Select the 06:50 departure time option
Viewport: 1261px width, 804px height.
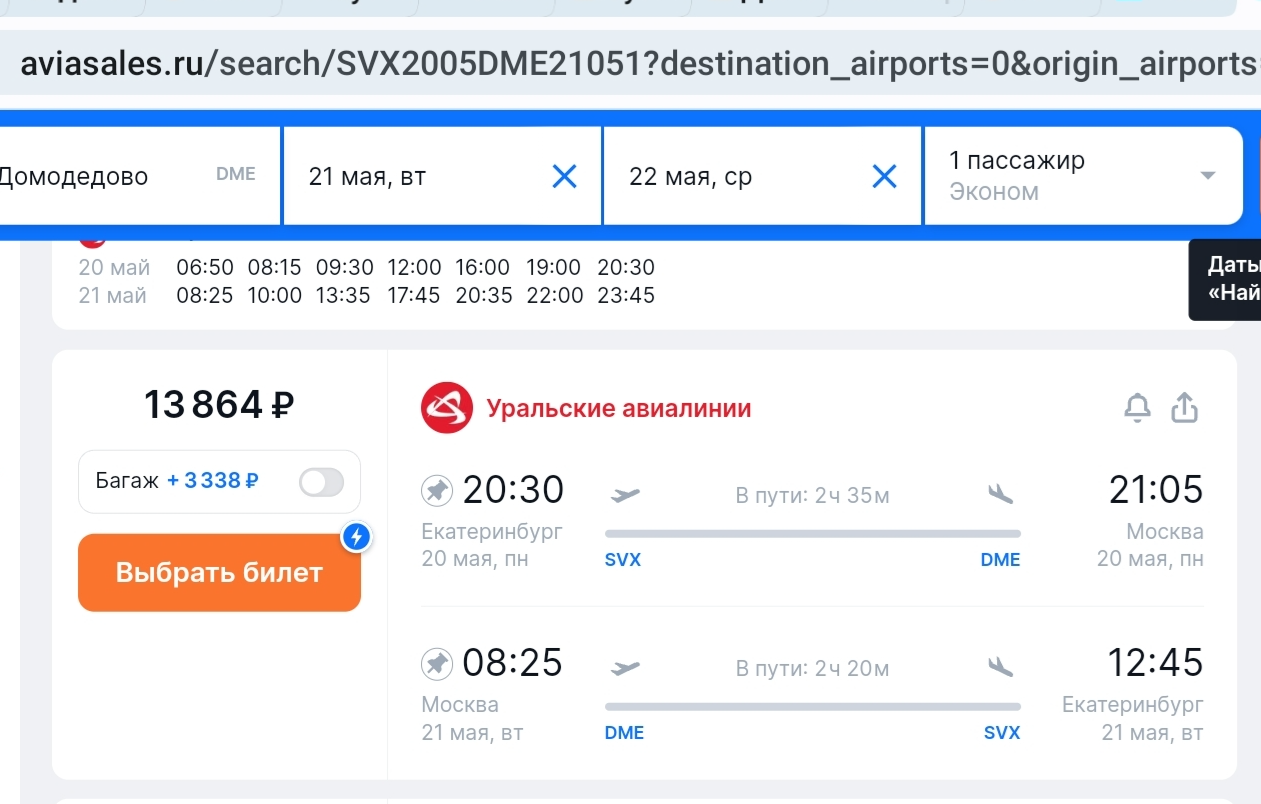205,268
